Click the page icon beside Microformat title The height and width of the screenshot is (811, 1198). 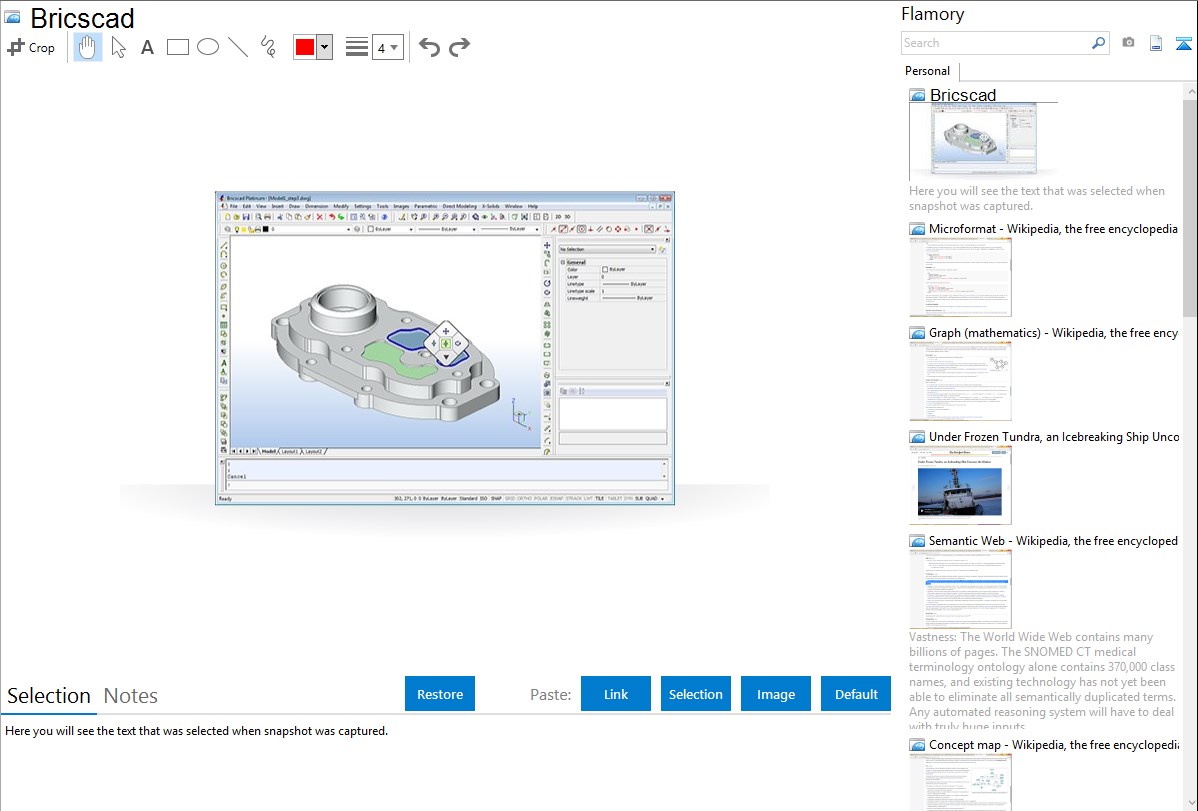tap(917, 229)
